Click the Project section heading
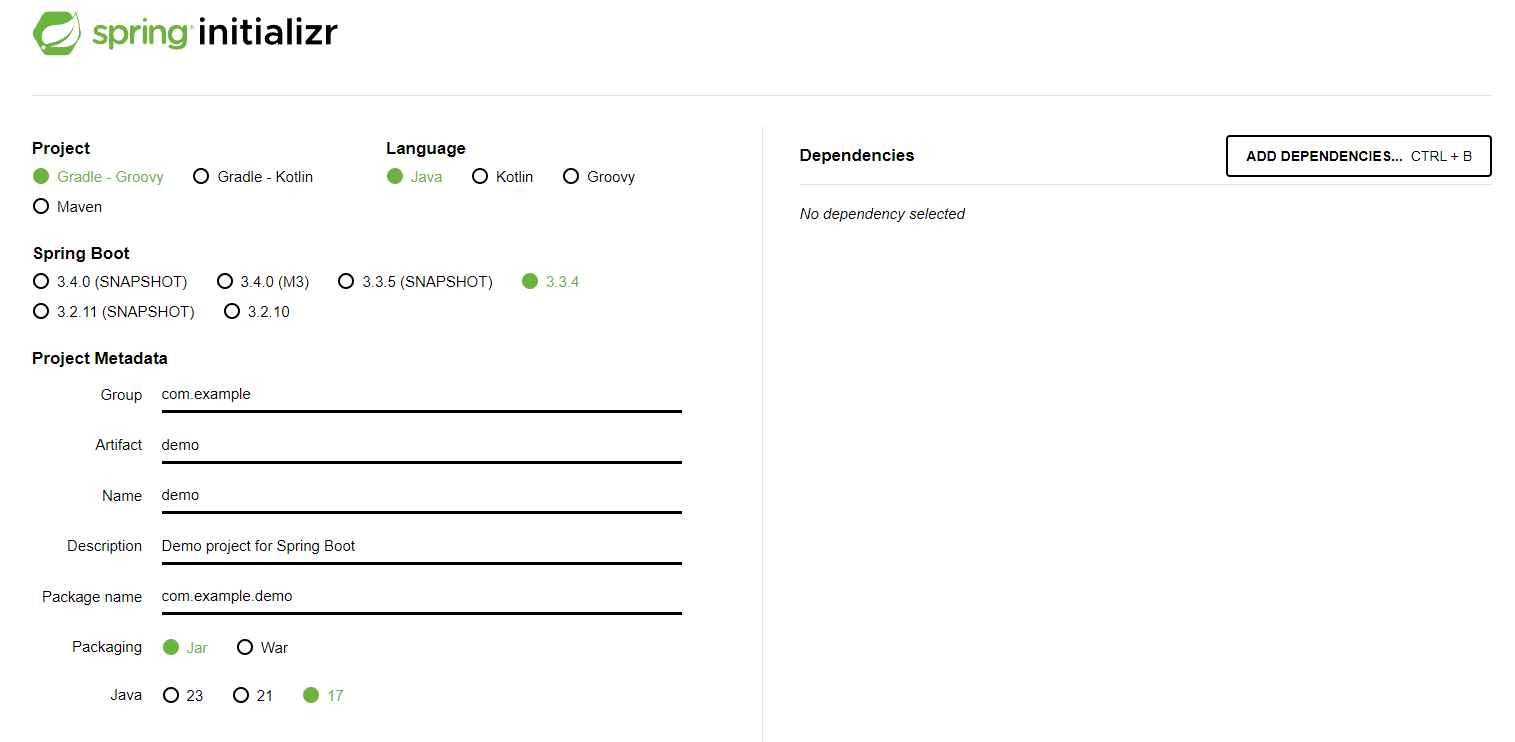This screenshot has height=742, width=1515. (61, 148)
